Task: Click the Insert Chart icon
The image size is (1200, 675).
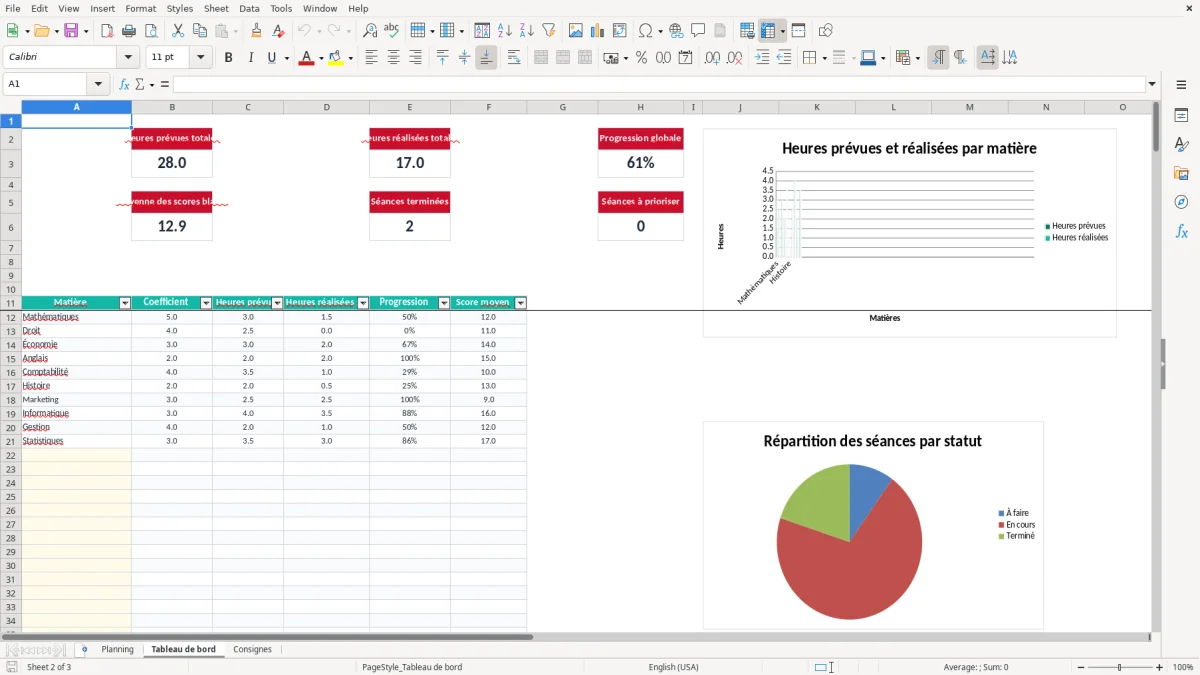Action: click(598, 31)
